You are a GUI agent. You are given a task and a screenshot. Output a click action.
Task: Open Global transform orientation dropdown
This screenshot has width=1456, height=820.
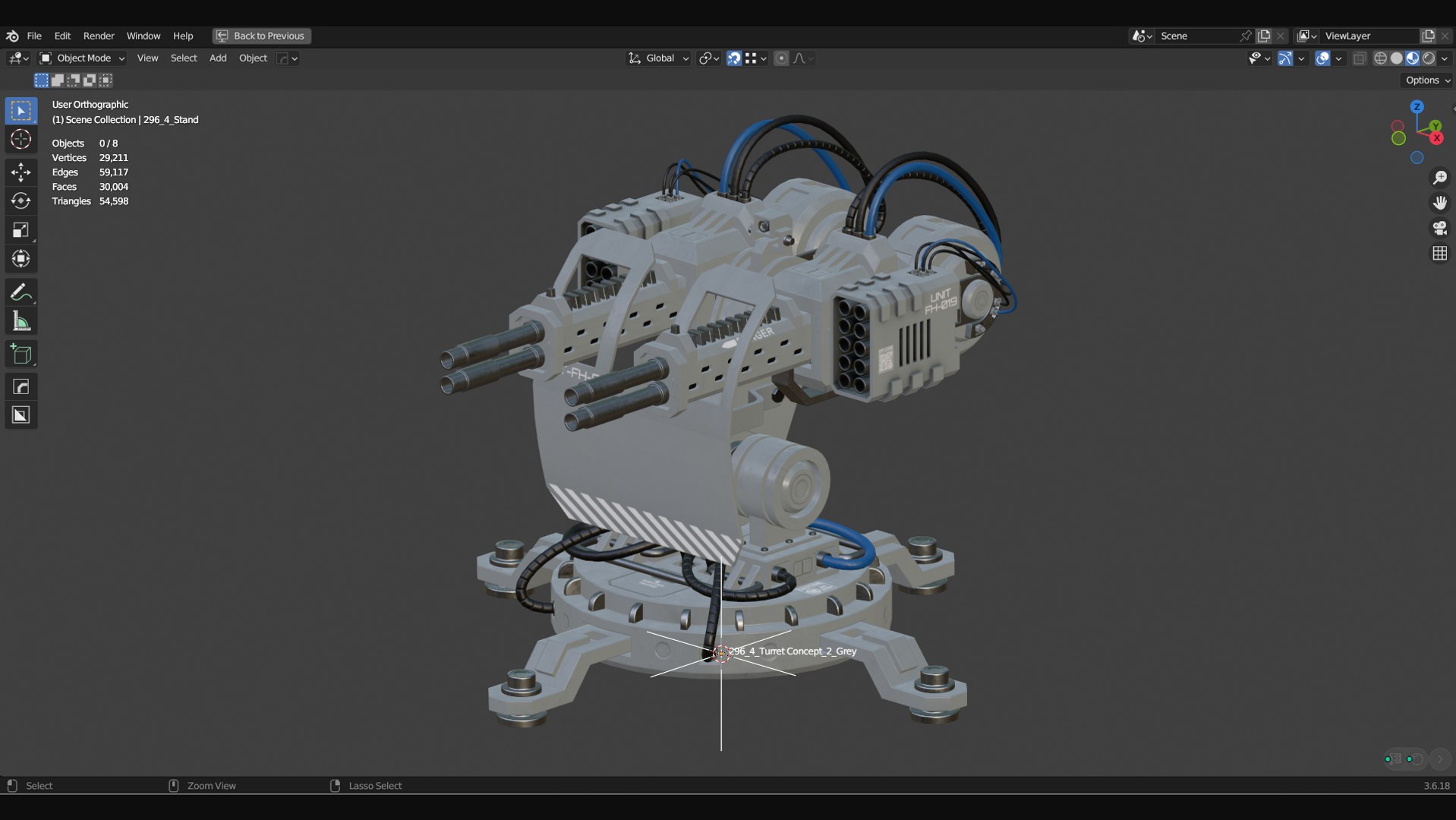(x=658, y=58)
